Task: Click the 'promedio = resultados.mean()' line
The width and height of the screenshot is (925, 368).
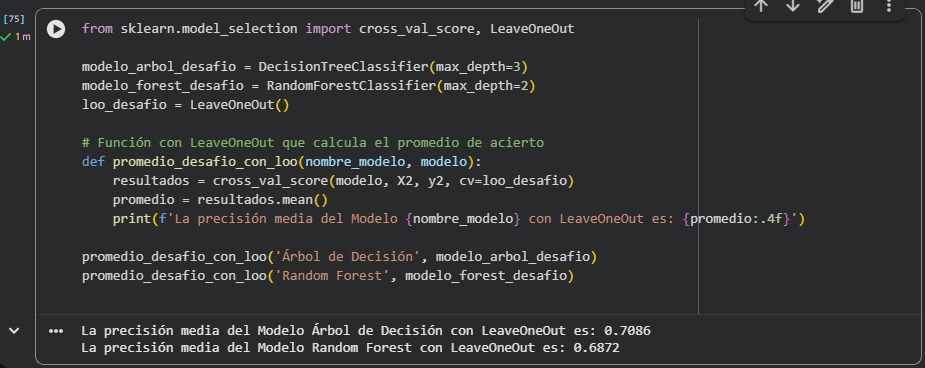Action: pos(220,200)
